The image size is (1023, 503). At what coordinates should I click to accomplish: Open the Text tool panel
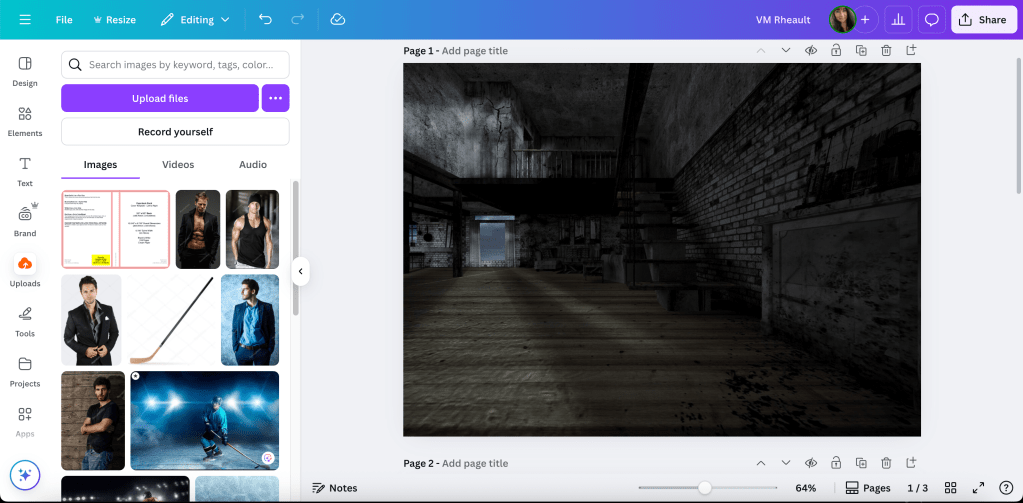click(25, 170)
